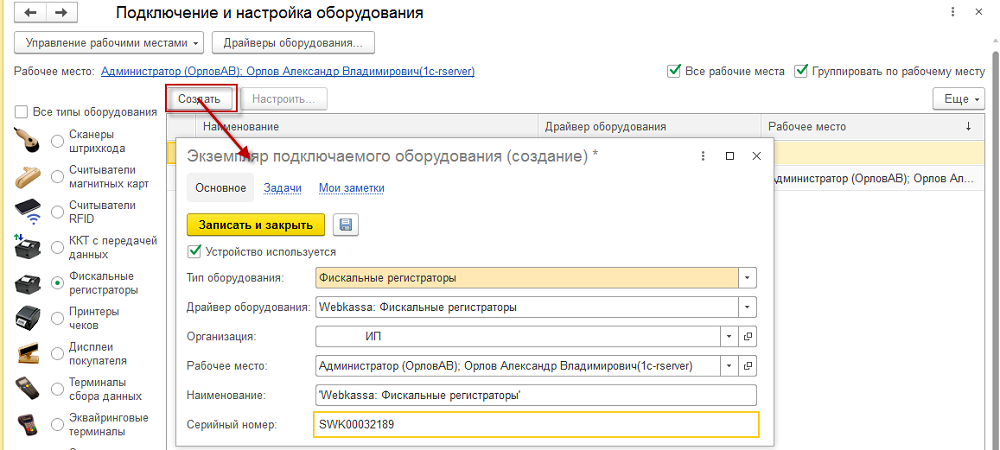Select Терминалы сбора данных radio button
Image resolution: width=1000 pixels, height=450 pixels.
pyautogui.click(x=57, y=389)
